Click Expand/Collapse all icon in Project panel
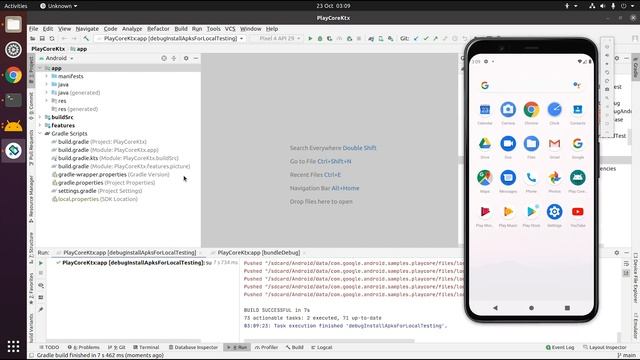640x360 pixels. (x=174, y=58)
